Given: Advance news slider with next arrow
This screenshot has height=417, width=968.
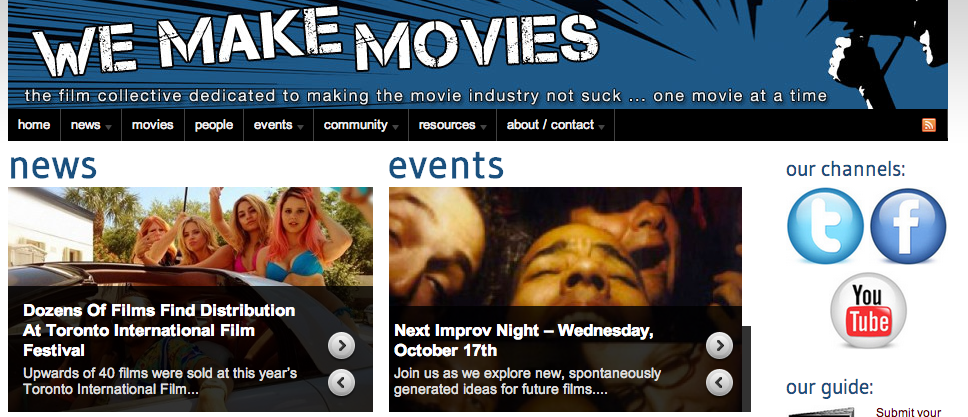Looking at the screenshot, I should 341,345.
